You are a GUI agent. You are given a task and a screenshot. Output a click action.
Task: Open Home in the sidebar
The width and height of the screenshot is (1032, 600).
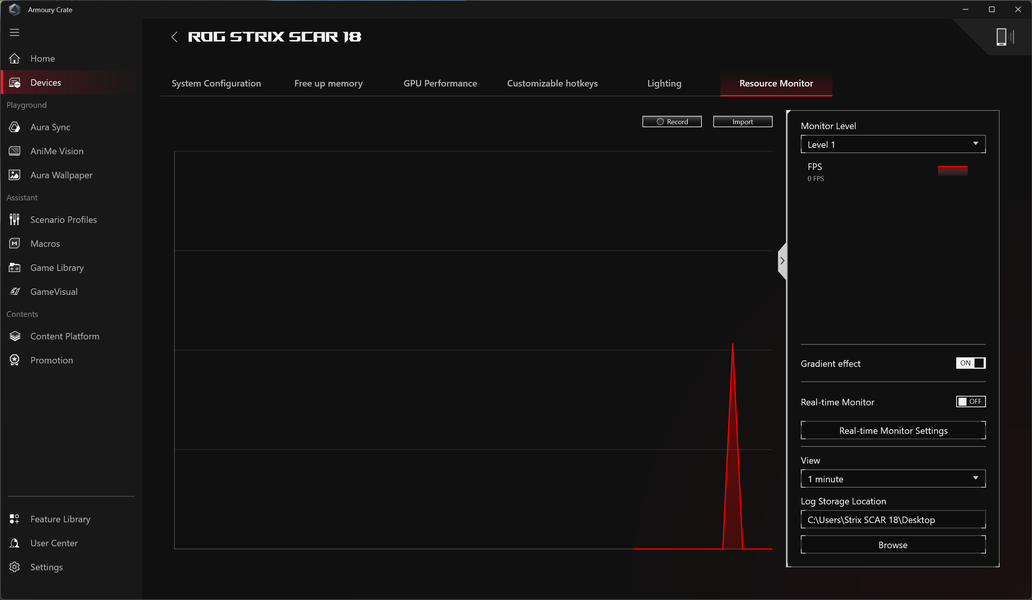point(43,59)
